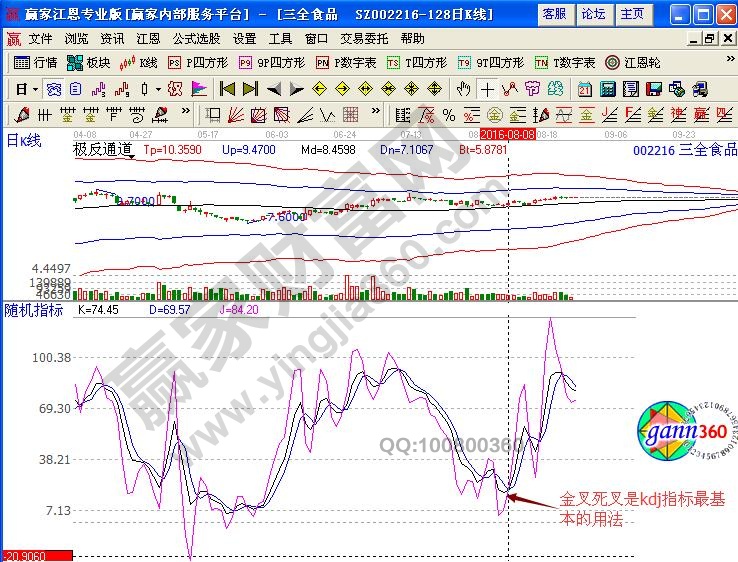Jump to first bar with green skip-back arrow
The width and height of the screenshot is (738, 562).
click(x=228, y=89)
